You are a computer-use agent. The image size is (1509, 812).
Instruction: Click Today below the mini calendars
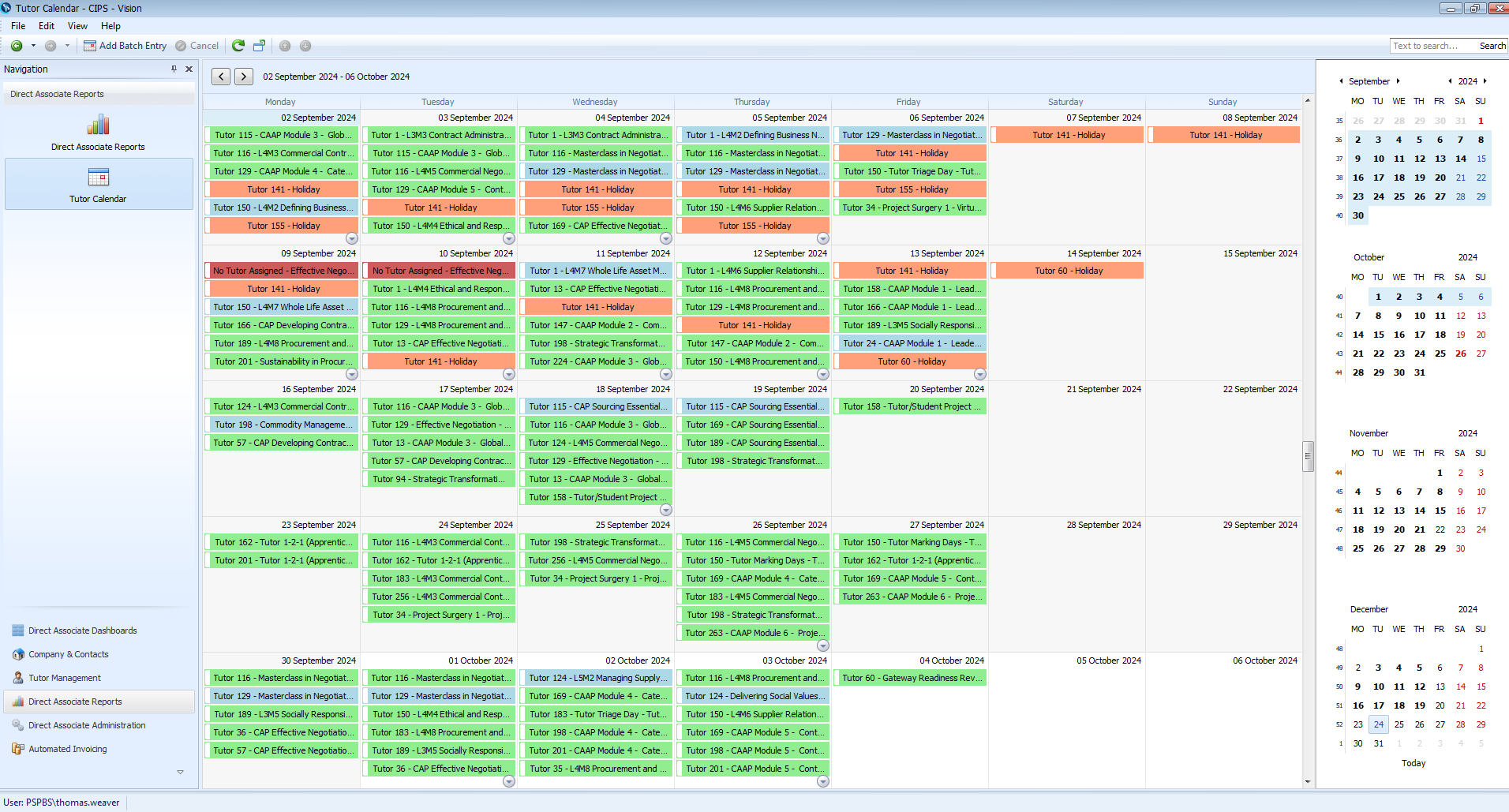(1414, 763)
